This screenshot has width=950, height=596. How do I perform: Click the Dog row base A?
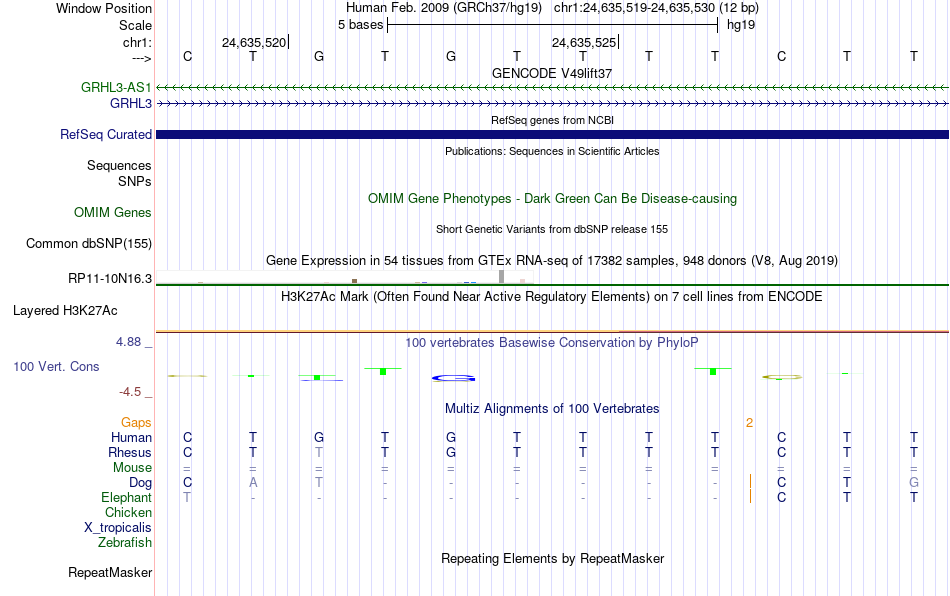[x=253, y=483]
